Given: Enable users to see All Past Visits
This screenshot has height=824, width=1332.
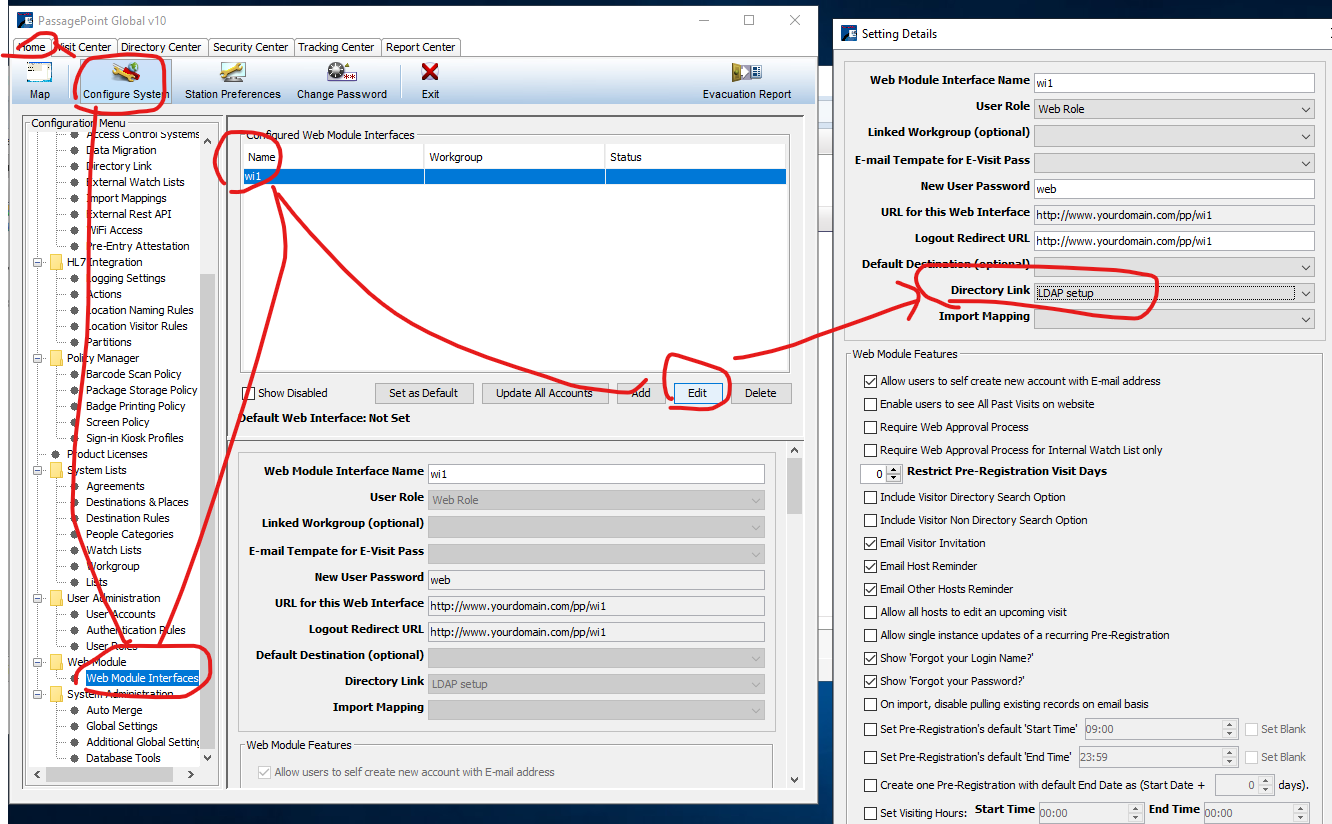Looking at the screenshot, I should [x=870, y=404].
